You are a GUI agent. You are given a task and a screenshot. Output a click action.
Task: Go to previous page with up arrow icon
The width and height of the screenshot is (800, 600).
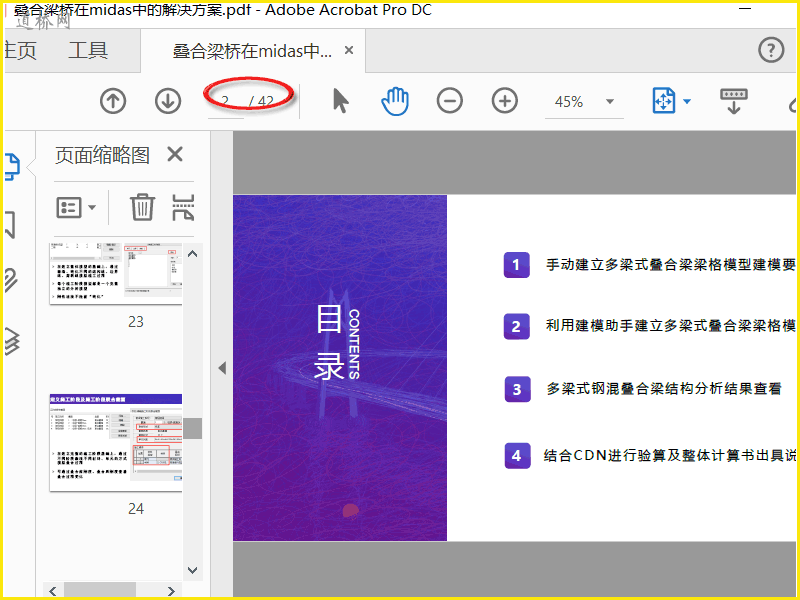pyautogui.click(x=113, y=101)
